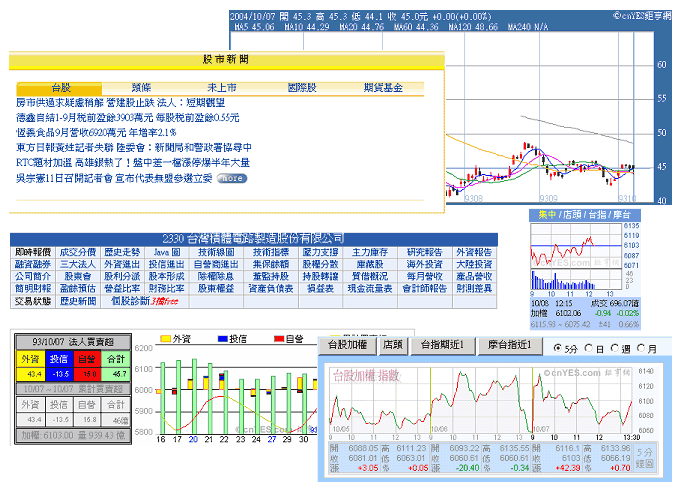The height and width of the screenshot is (500, 680).
Task: Open the 自營商進出 link
Action: coord(216,265)
